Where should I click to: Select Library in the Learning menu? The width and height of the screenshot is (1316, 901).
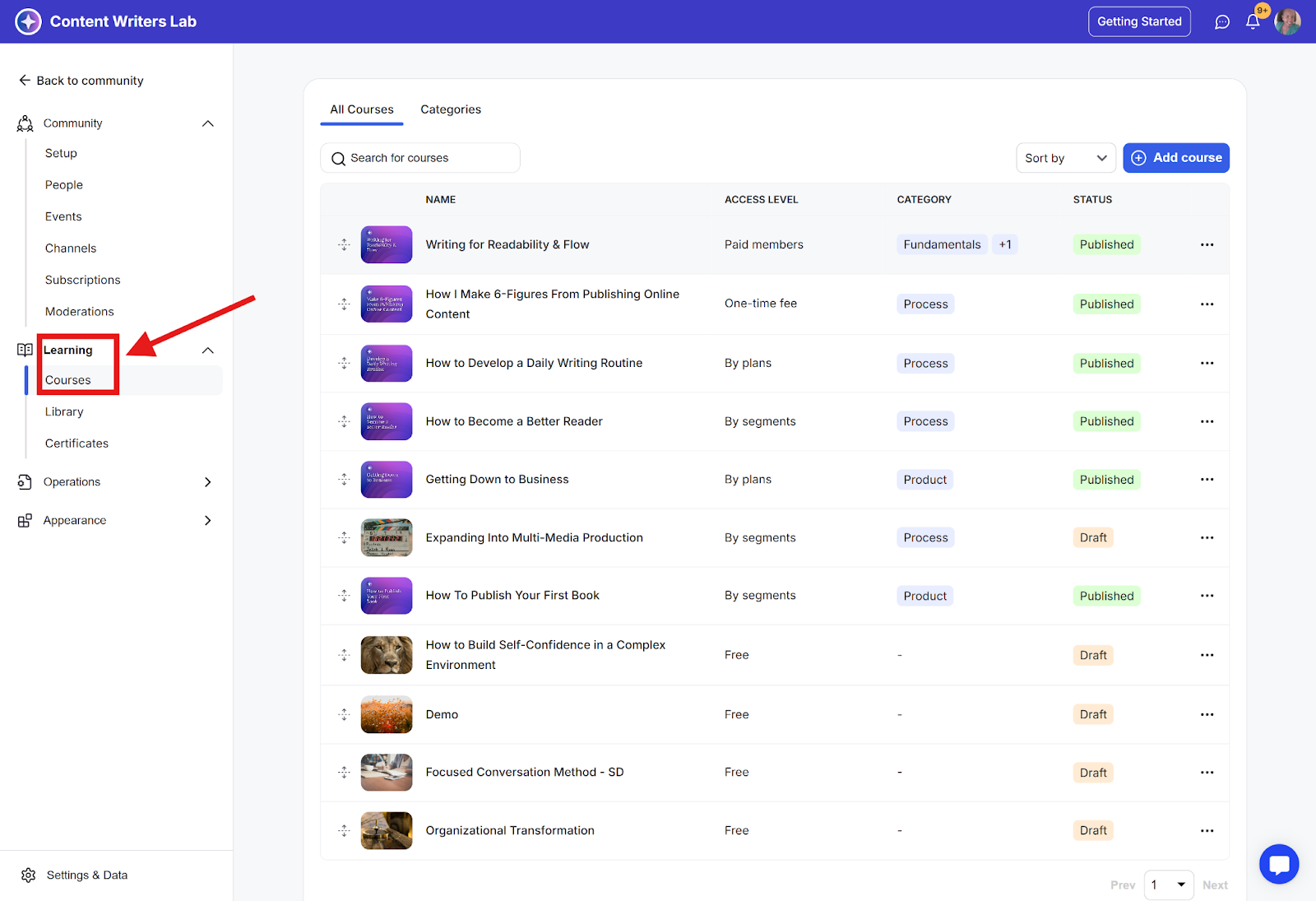point(64,411)
